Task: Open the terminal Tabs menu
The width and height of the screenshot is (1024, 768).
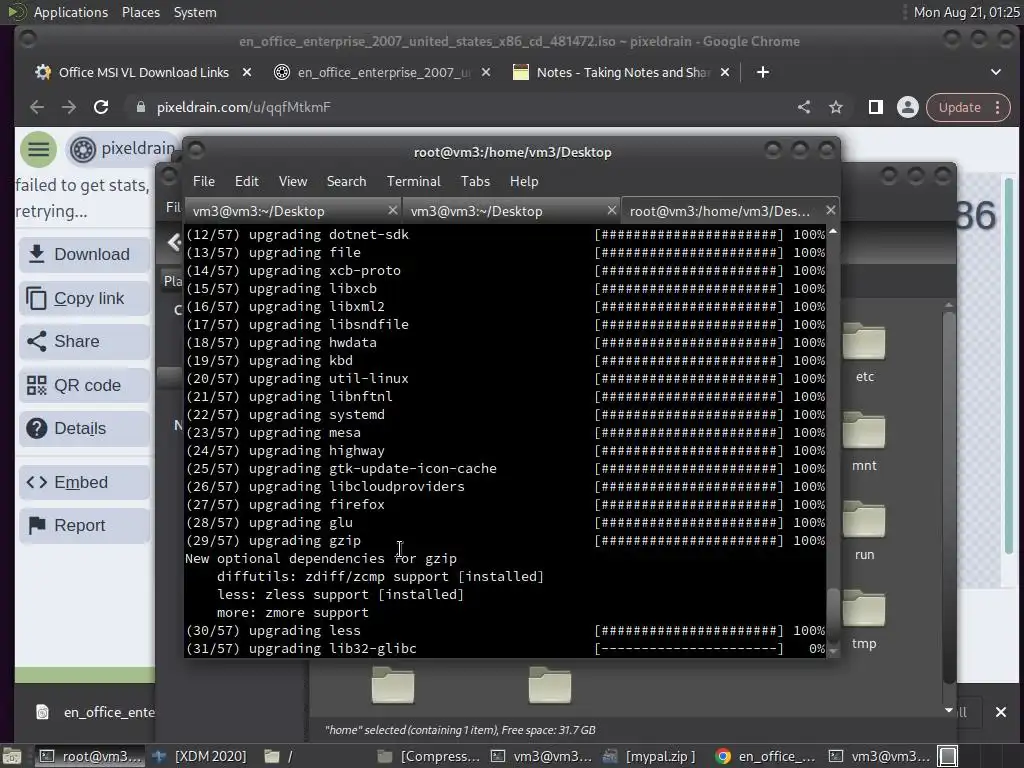Action: 475,182
